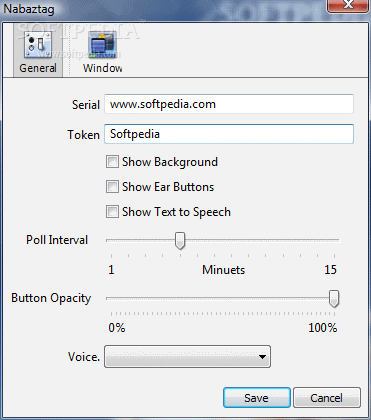Select the General switch icon
The image size is (371, 420).
coord(38,44)
